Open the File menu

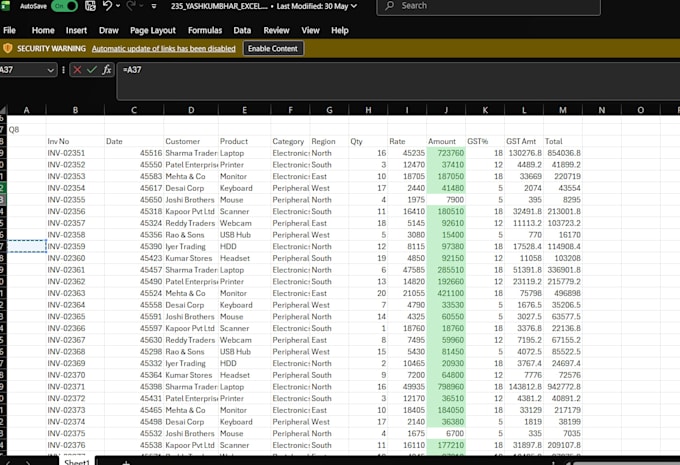coord(9,30)
